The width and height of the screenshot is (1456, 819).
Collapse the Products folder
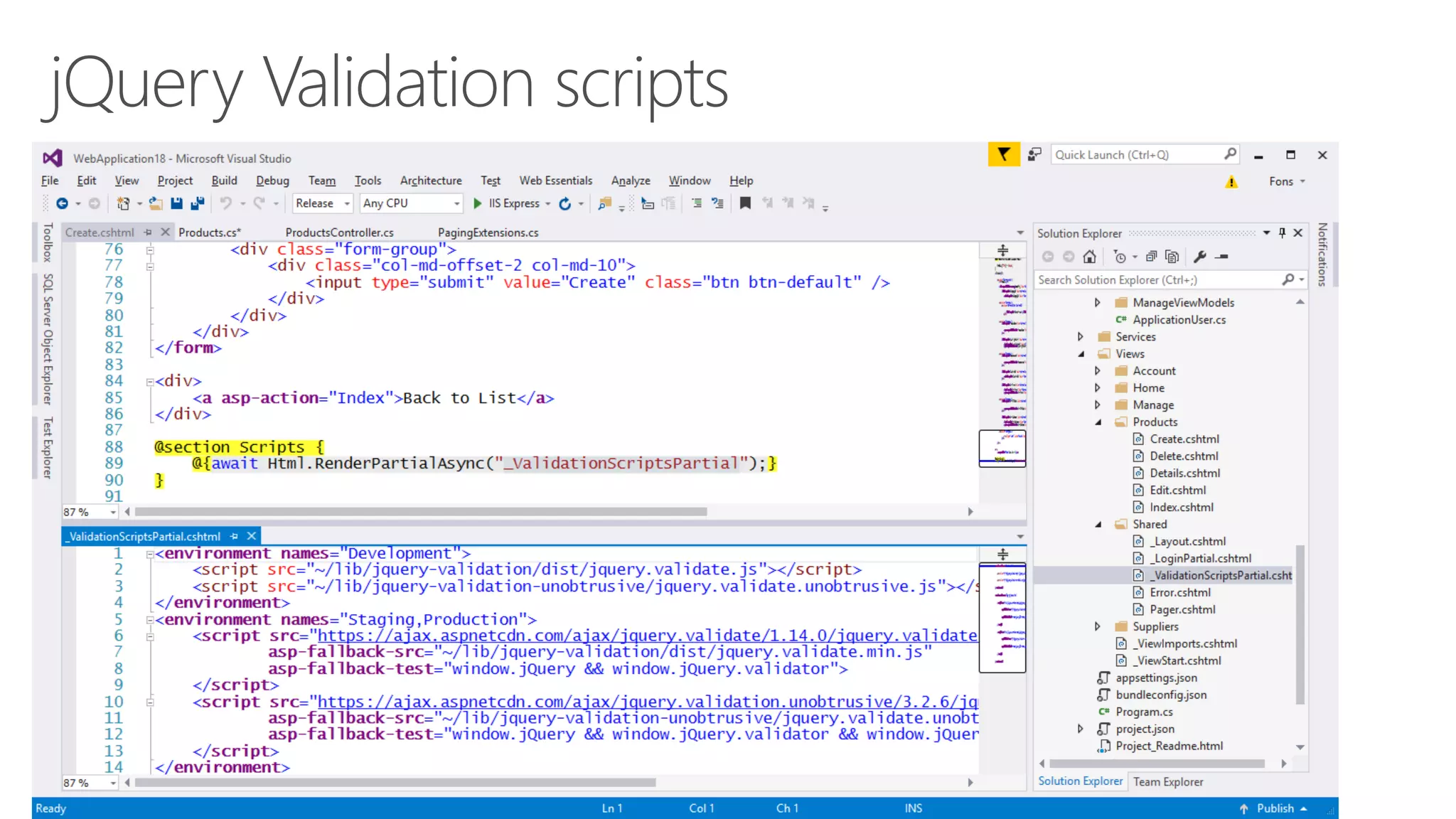1098,422
